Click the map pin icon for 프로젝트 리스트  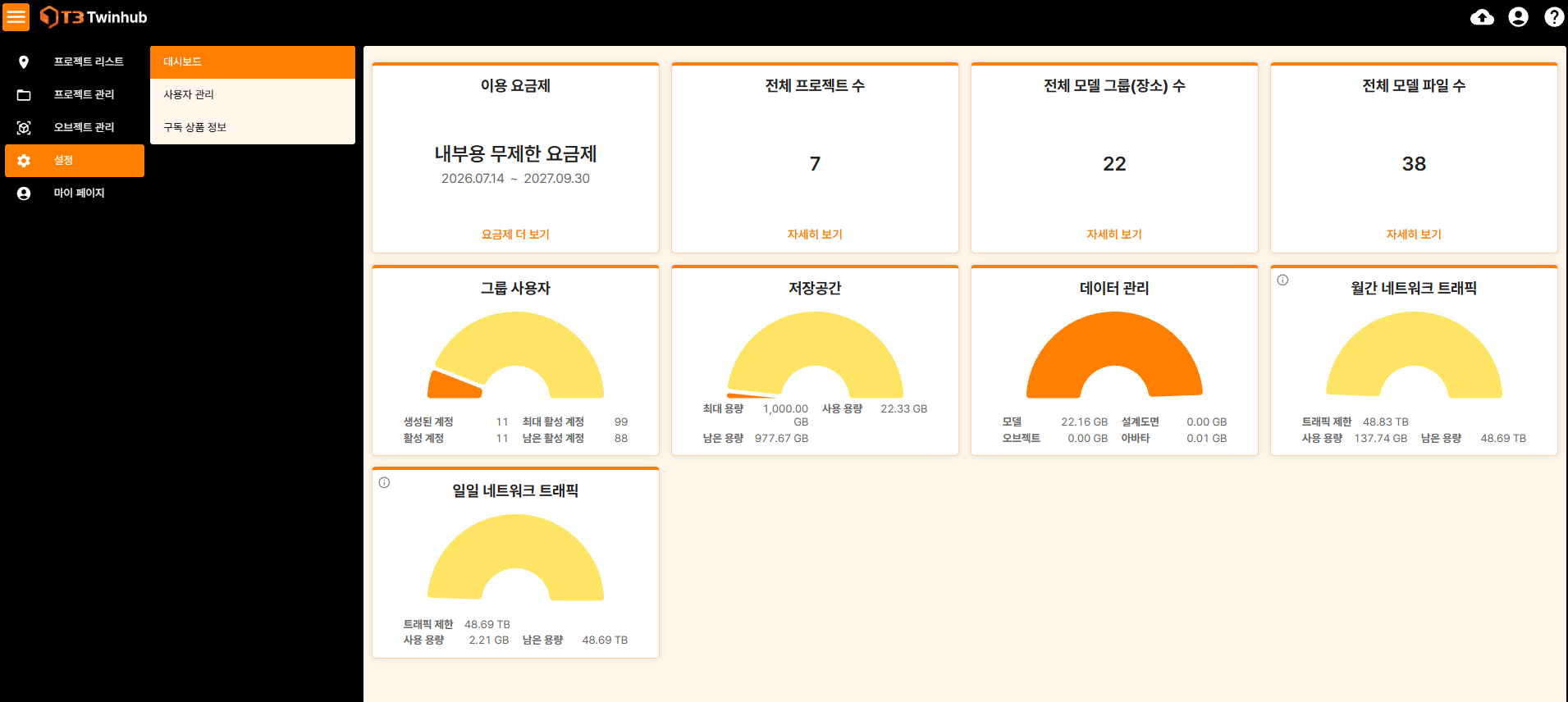[x=24, y=62]
